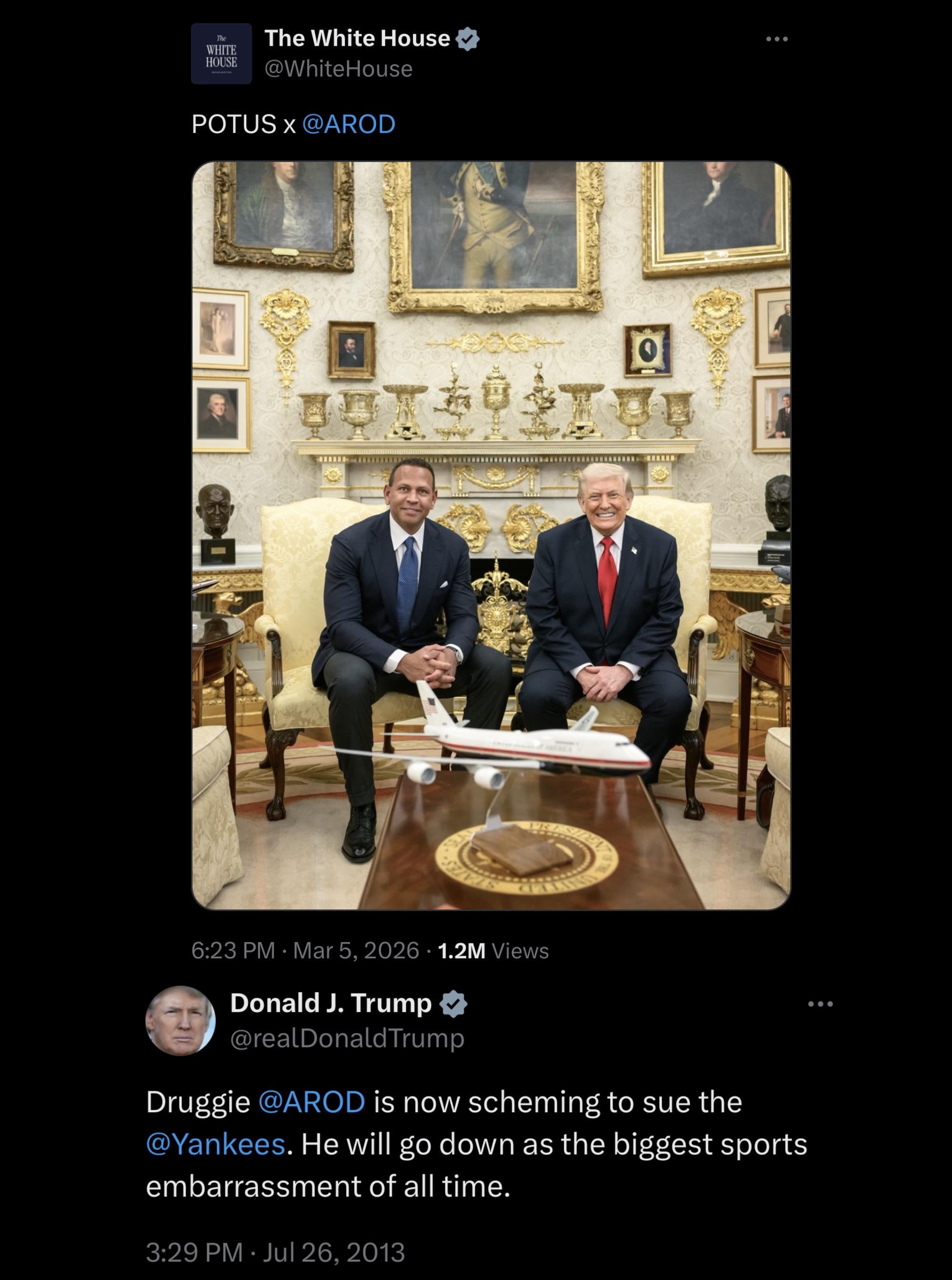Open more options on White House tweet
This screenshot has height=1280, width=952.
tap(776, 39)
